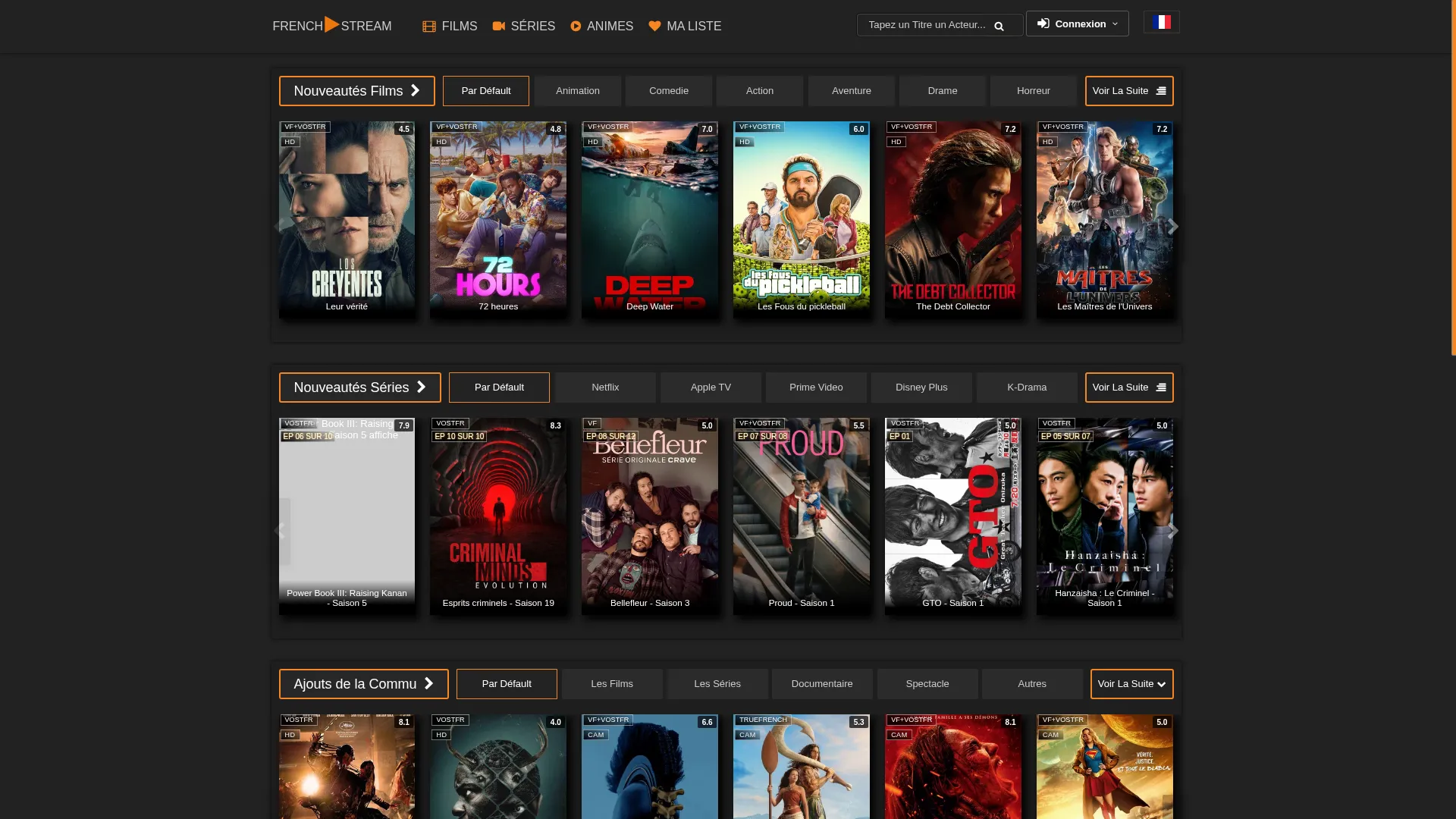
Task: Click the film strip icon beside FILMS
Action: pyautogui.click(x=429, y=27)
